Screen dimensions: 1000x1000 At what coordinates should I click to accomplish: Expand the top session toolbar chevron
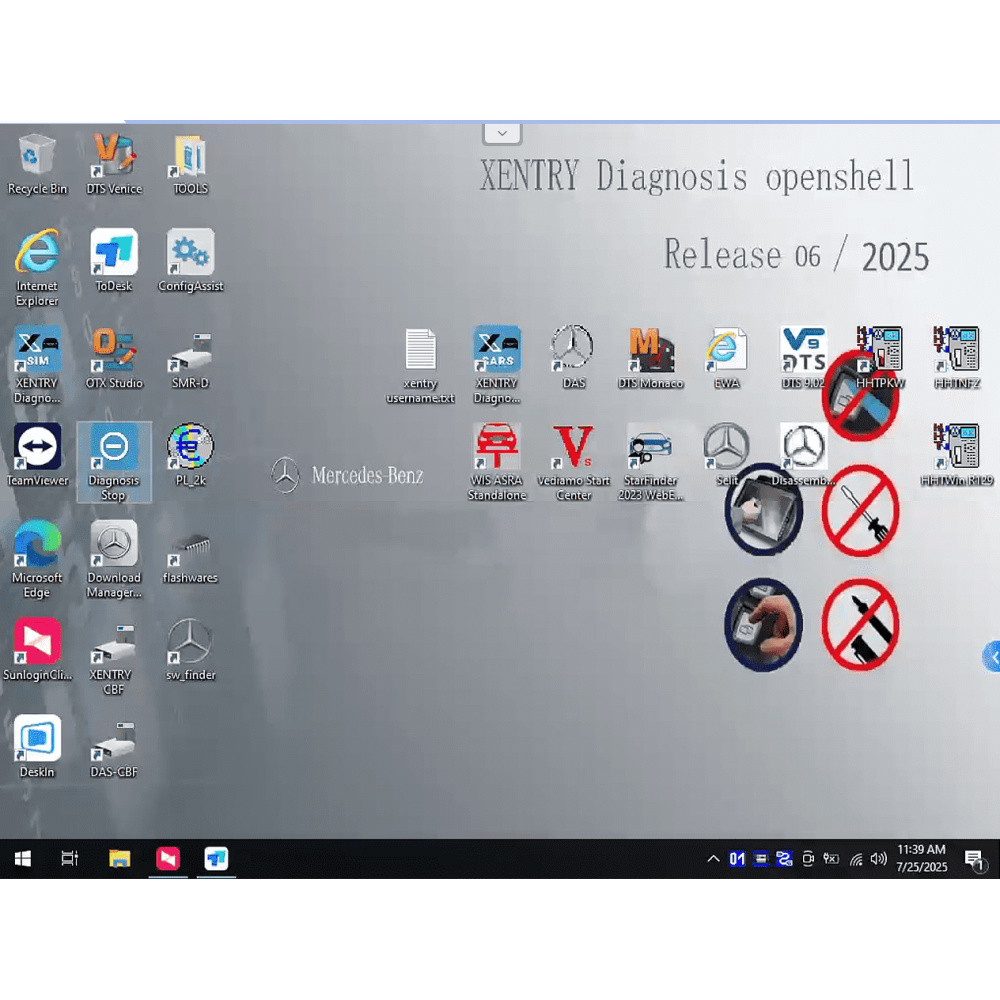click(x=503, y=133)
